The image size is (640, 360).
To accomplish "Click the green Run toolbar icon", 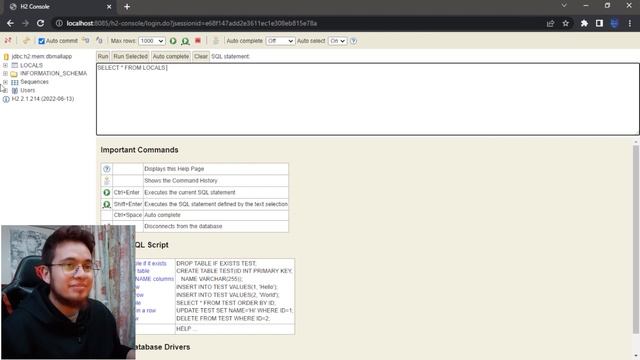I will (x=173, y=41).
